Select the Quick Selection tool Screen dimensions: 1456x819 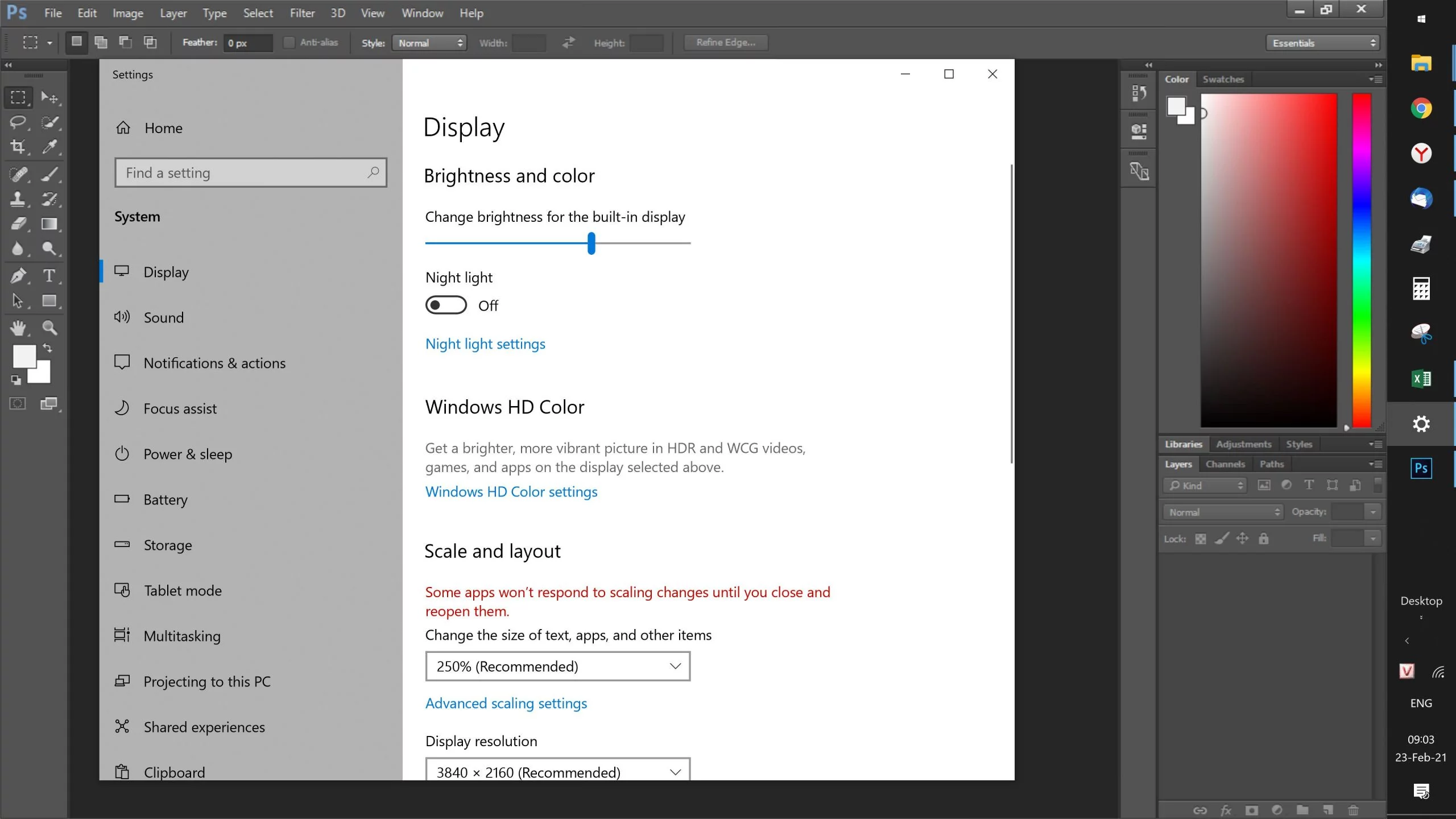pyautogui.click(x=50, y=122)
